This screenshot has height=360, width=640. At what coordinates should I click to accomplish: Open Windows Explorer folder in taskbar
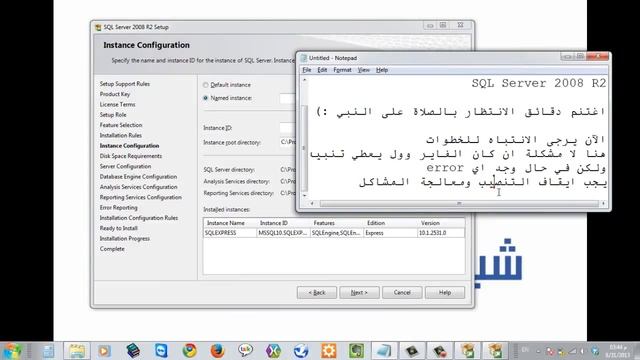[76, 351]
